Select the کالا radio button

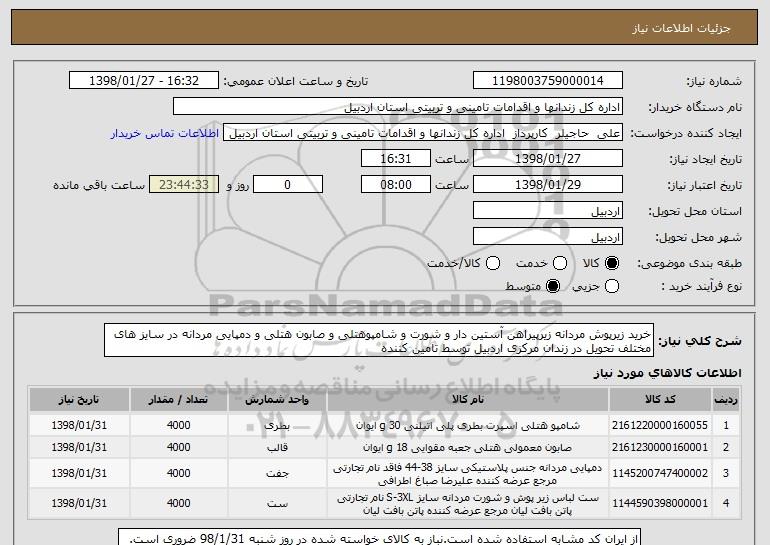tap(612, 263)
